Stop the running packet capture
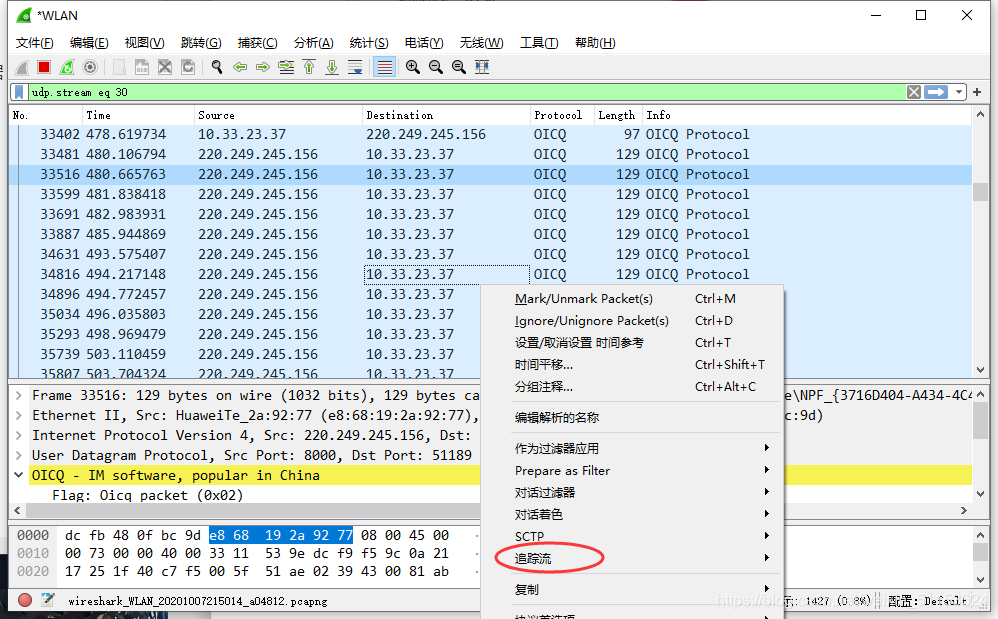Screen dimensions: 998x619 44,67
